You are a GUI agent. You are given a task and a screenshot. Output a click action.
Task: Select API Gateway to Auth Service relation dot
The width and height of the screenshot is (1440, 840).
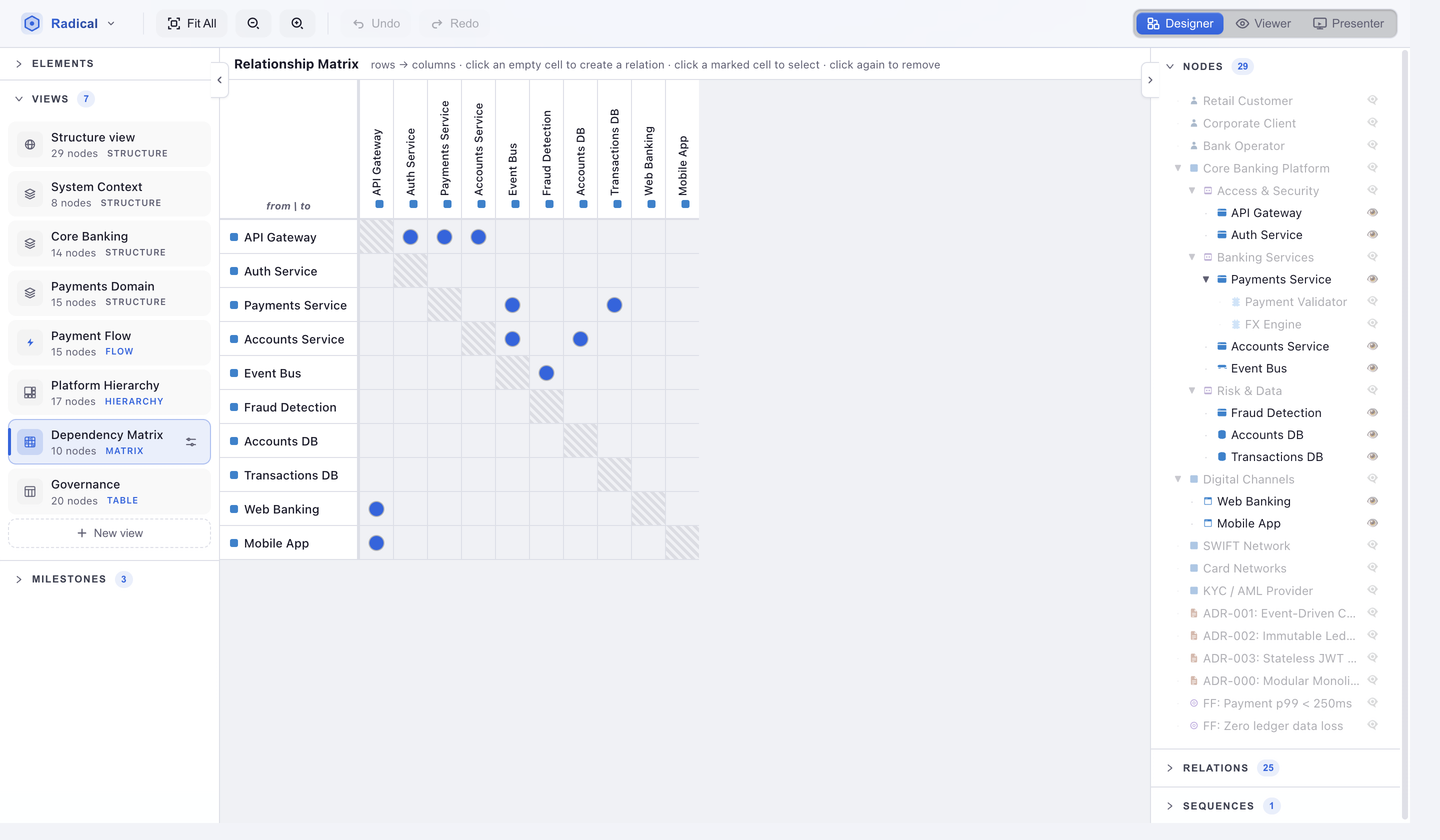point(410,237)
